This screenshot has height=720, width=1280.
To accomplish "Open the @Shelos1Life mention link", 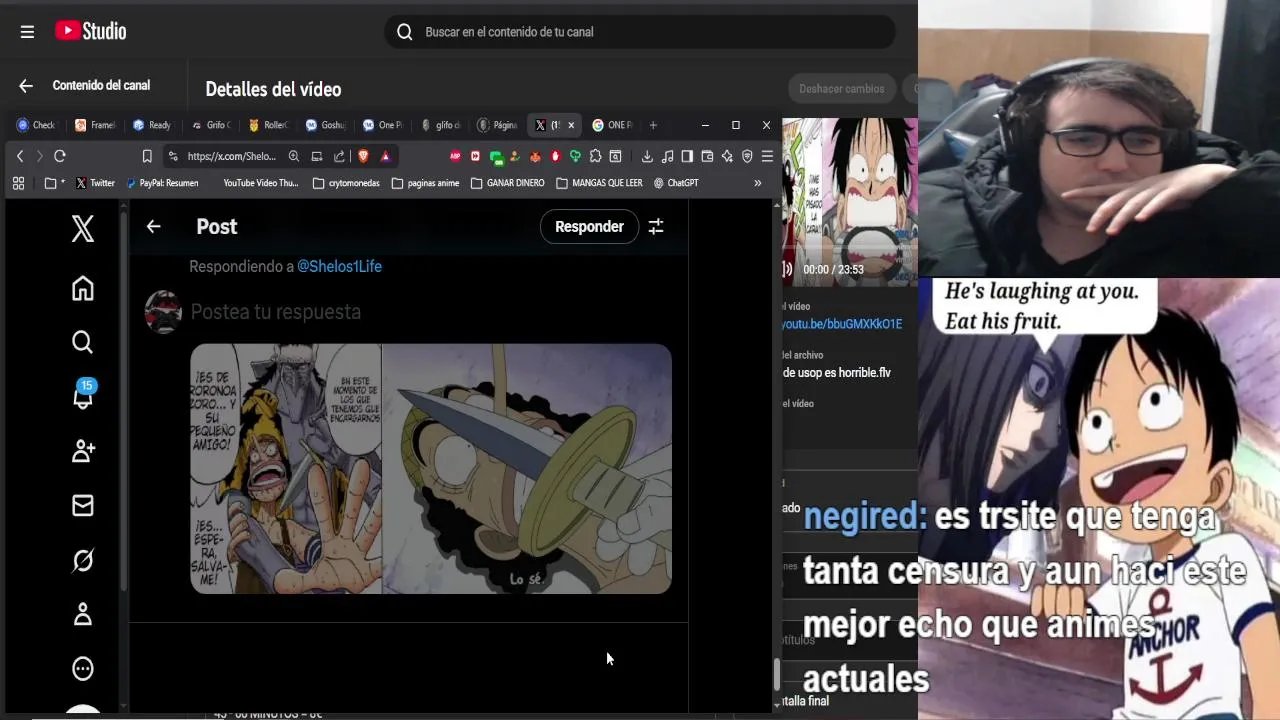I will tap(339, 266).
